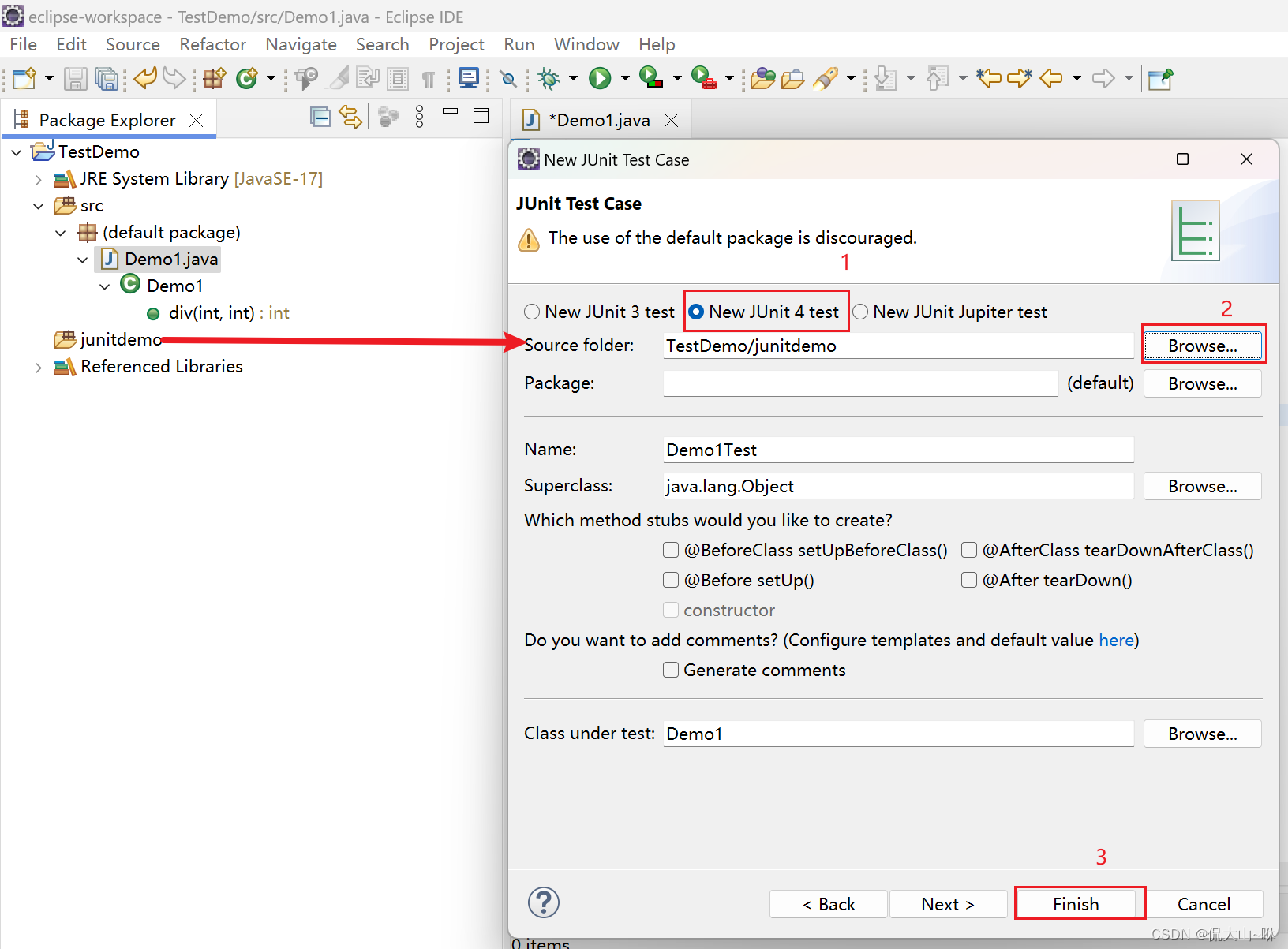Open the File menu

23,44
